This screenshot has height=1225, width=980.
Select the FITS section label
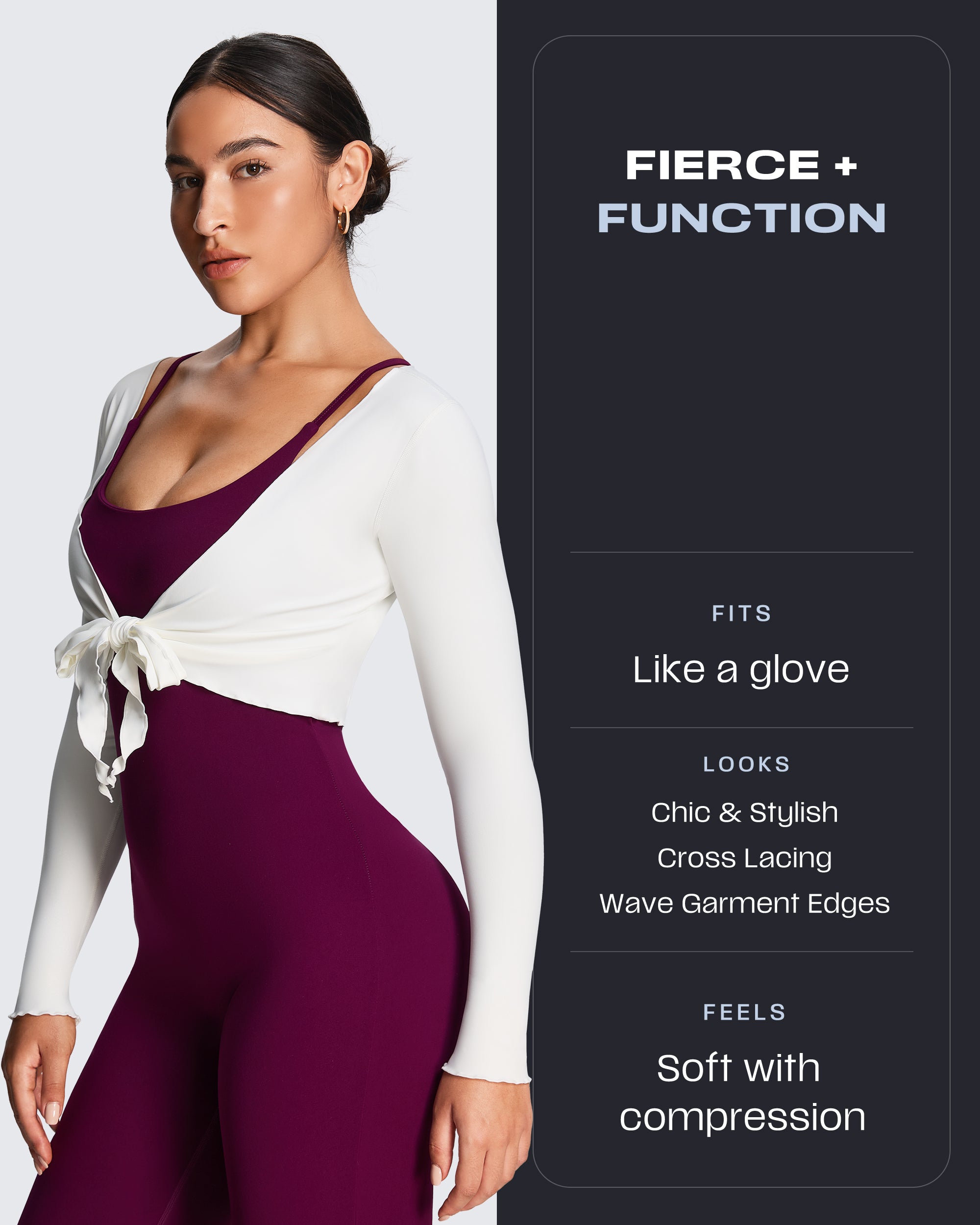(741, 613)
